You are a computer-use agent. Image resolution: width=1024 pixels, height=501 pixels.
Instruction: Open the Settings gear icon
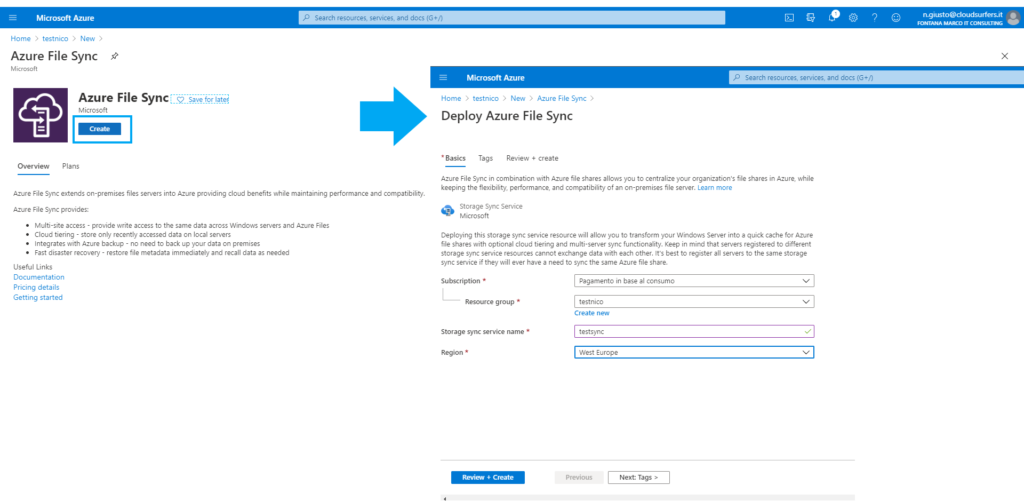[853, 18]
